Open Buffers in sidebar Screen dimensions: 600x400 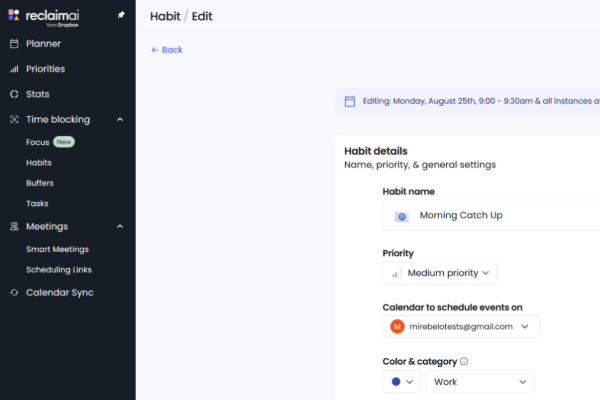(x=40, y=183)
